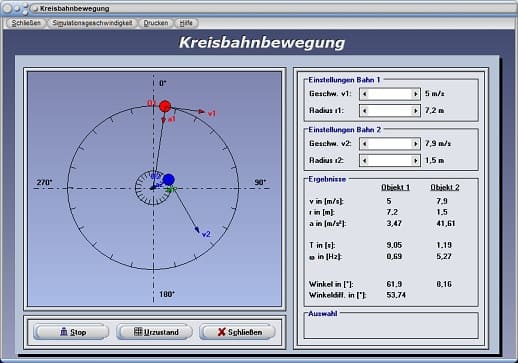This screenshot has height=363, width=518.
Task: Click the 270° label on the diagram
Action: click(44, 182)
